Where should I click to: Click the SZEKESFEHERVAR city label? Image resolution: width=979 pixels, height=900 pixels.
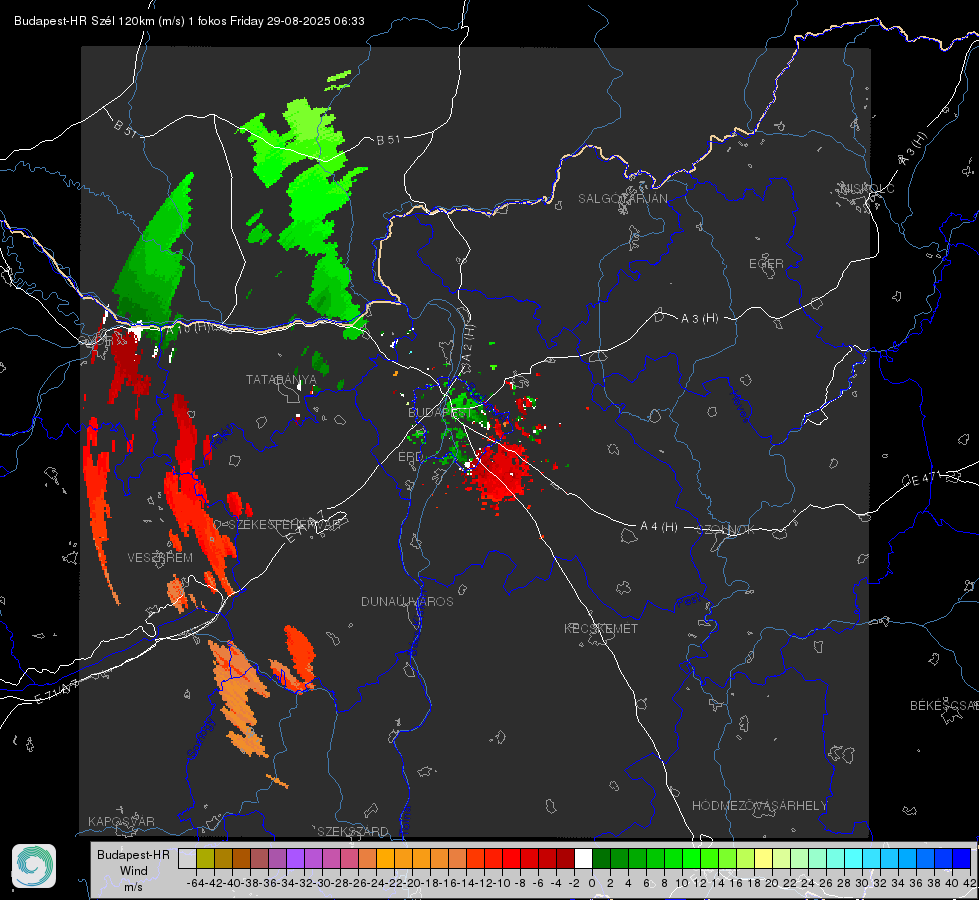click(284, 525)
